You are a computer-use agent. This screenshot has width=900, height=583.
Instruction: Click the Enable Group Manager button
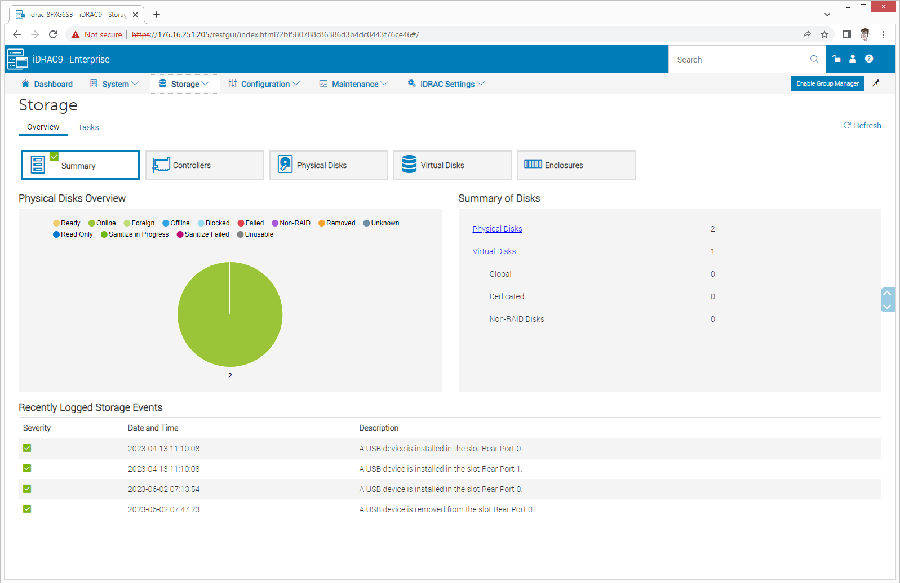pos(826,84)
